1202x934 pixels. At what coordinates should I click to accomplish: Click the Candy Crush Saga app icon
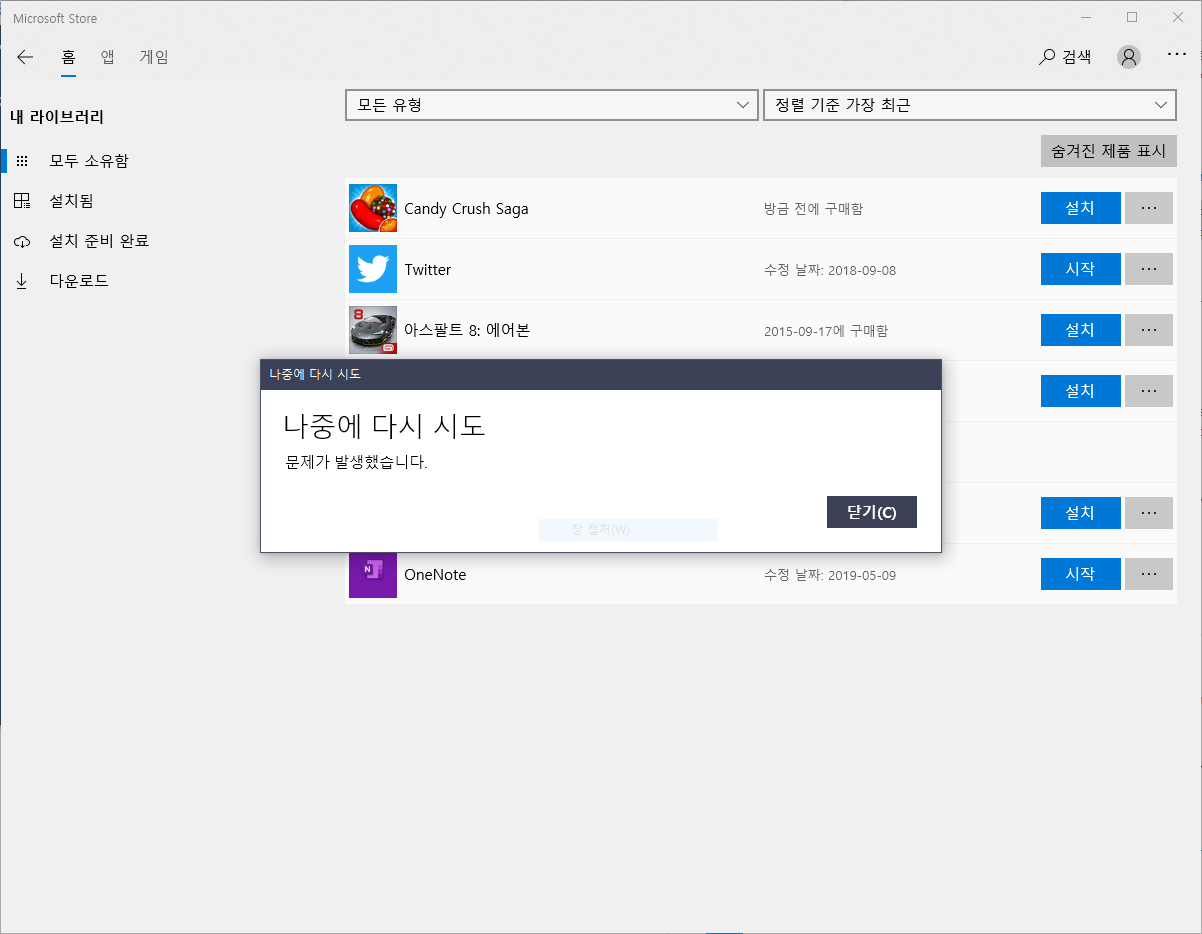(373, 208)
